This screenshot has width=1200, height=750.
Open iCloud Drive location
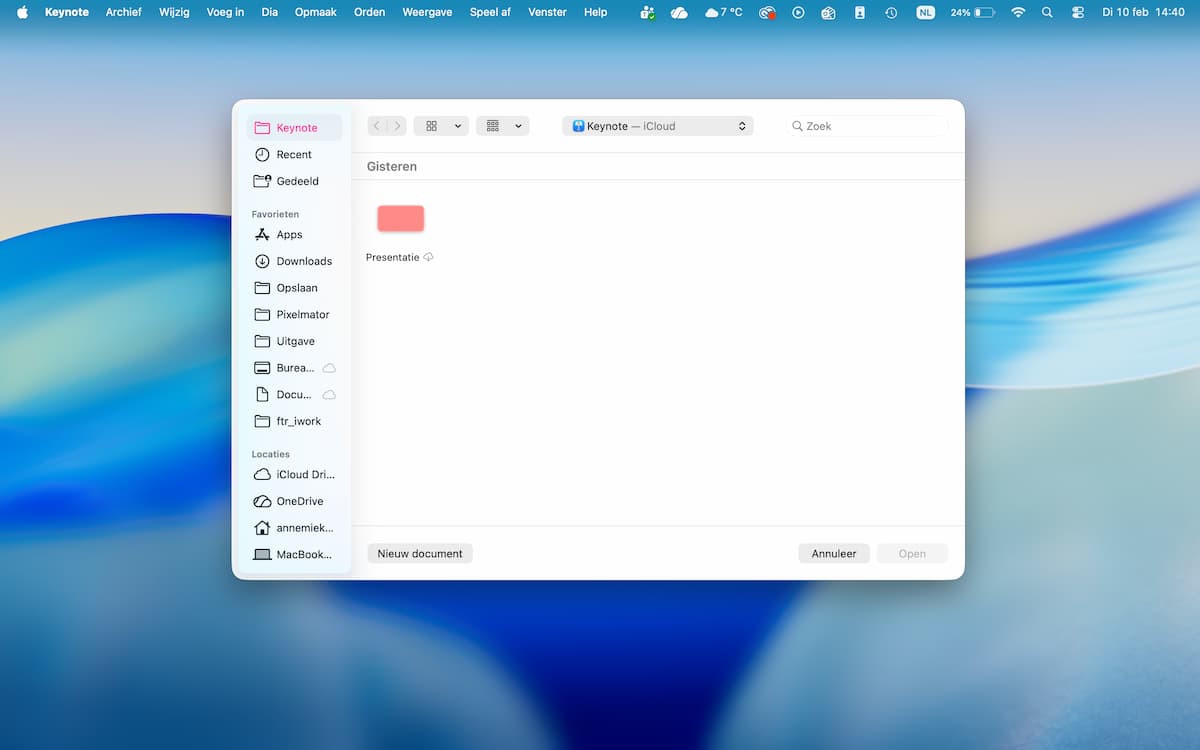click(304, 475)
